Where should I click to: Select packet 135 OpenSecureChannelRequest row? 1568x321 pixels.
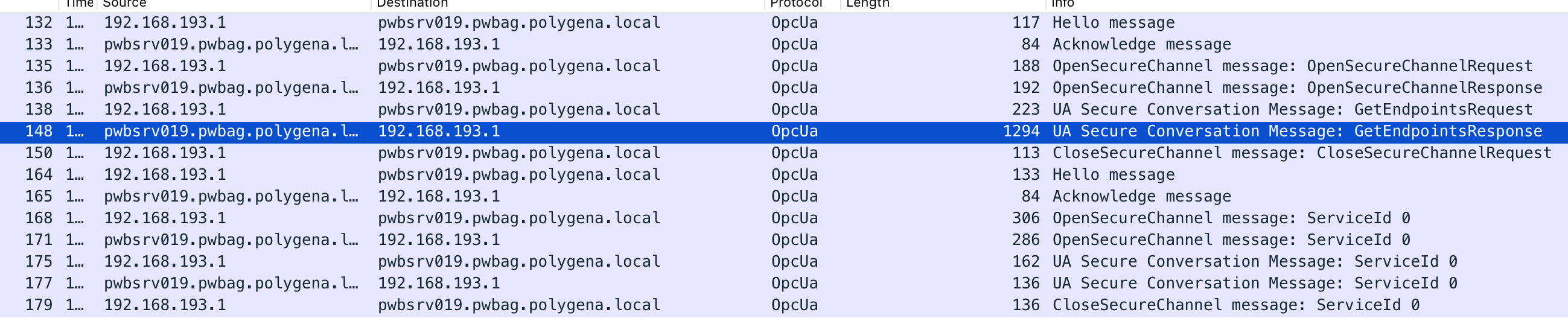click(784, 66)
